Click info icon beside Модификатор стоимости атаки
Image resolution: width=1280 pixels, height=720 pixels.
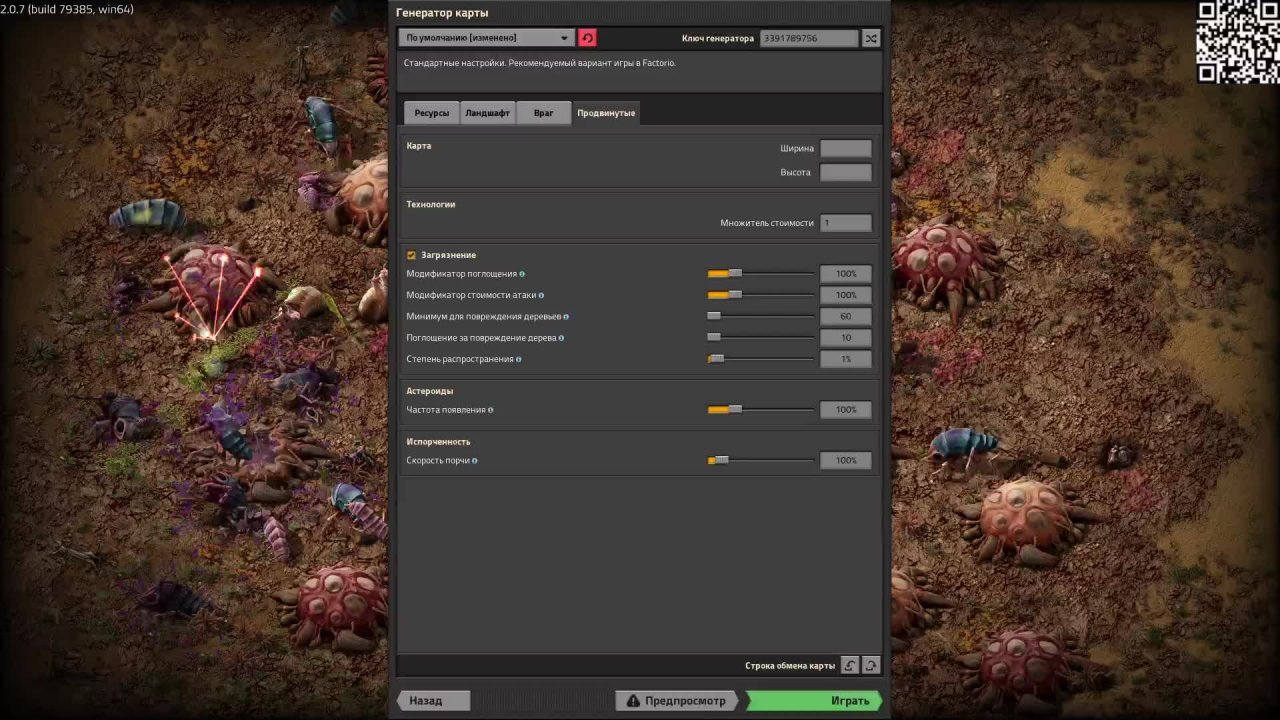pyautogui.click(x=542, y=295)
